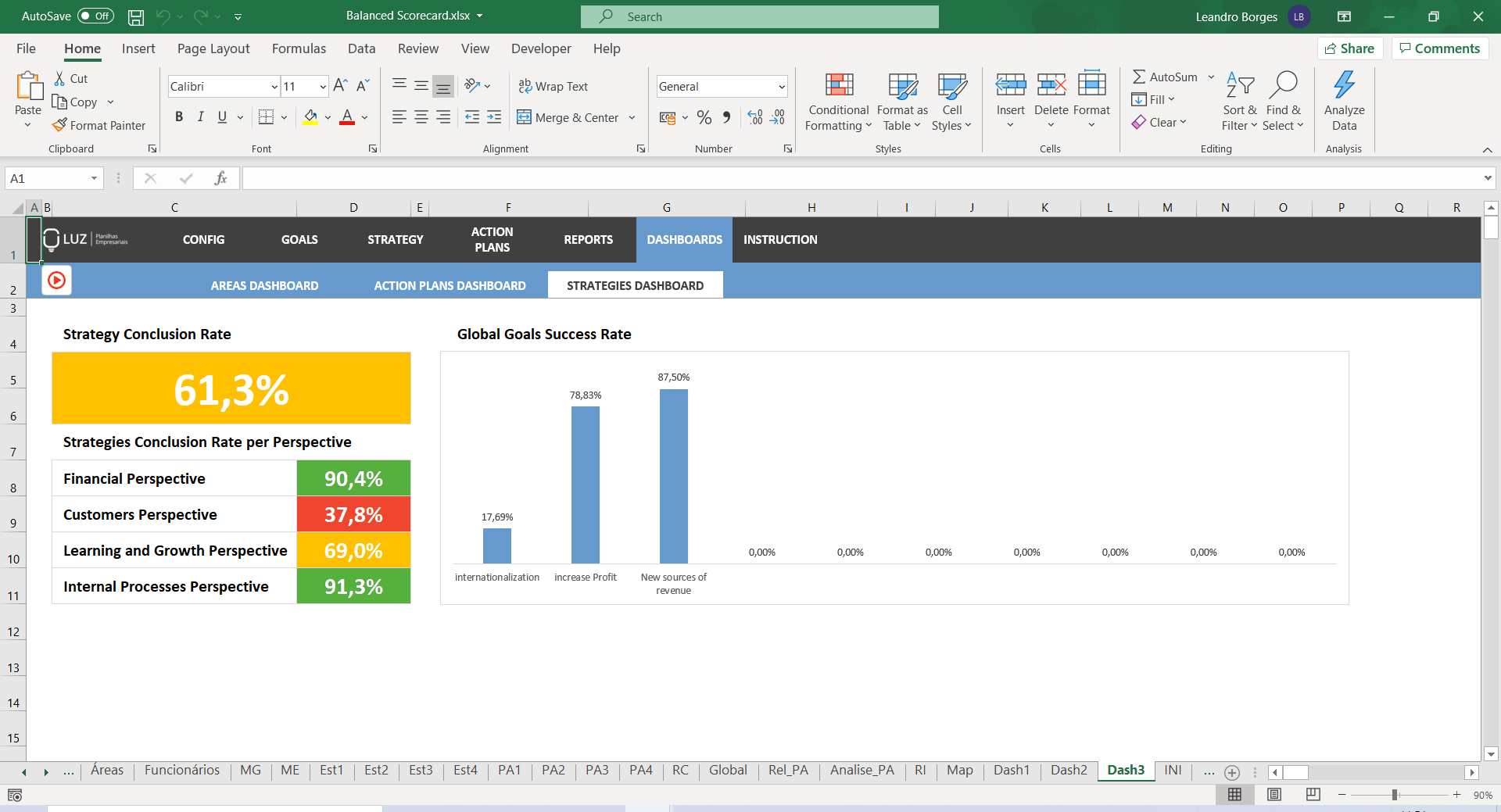The width and height of the screenshot is (1501, 812).
Task: Switch to the Formulas ribbon tab
Action: (x=298, y=48)
